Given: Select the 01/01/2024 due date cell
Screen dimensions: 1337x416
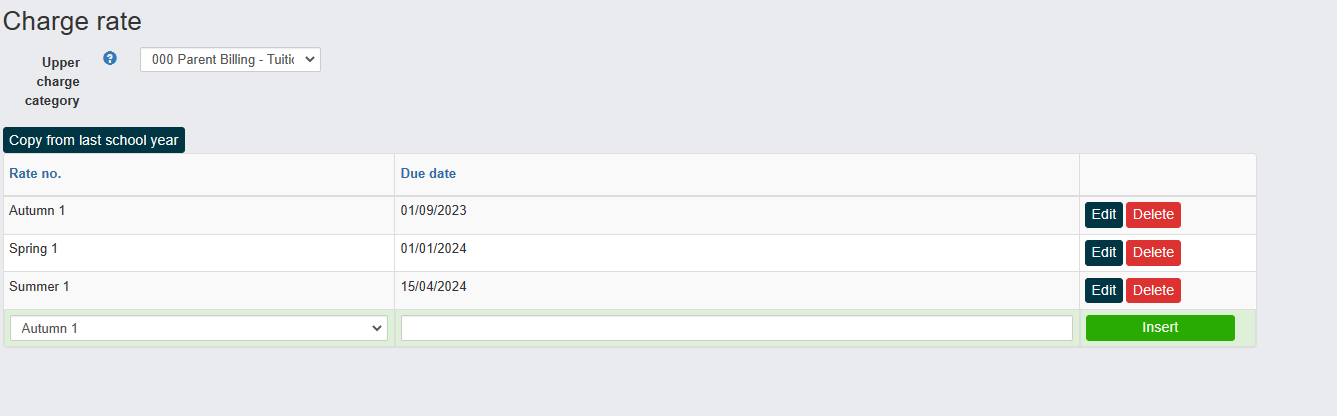Looking at the screenshot, I should pyautogui.click(x=737, y=253).
